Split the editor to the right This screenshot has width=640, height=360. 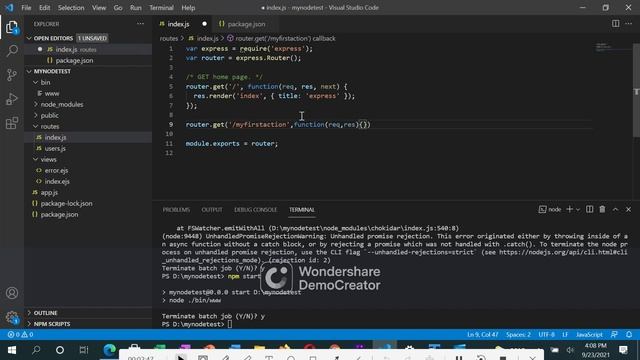tap(616, 24)
